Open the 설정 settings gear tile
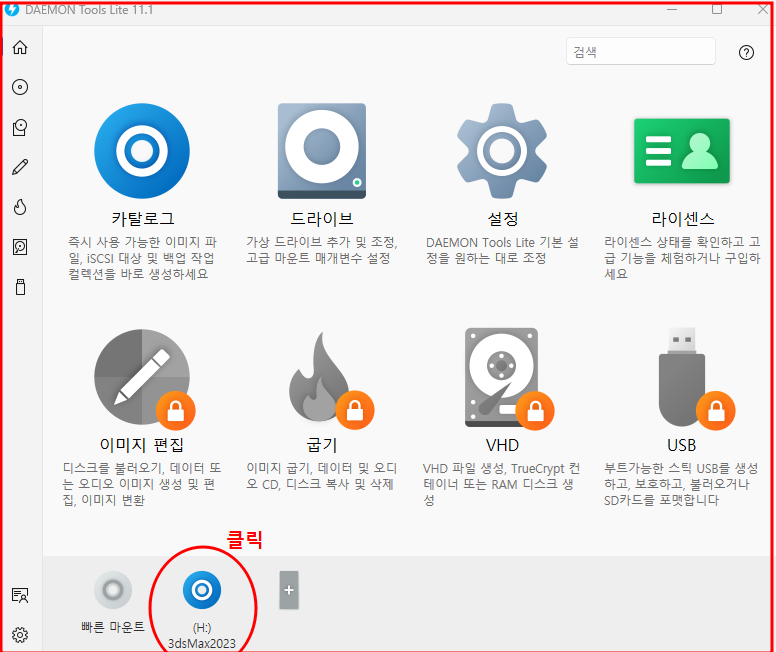Image resolution: width=776 pixels, height=652 pixels. [x=502, y=151]
